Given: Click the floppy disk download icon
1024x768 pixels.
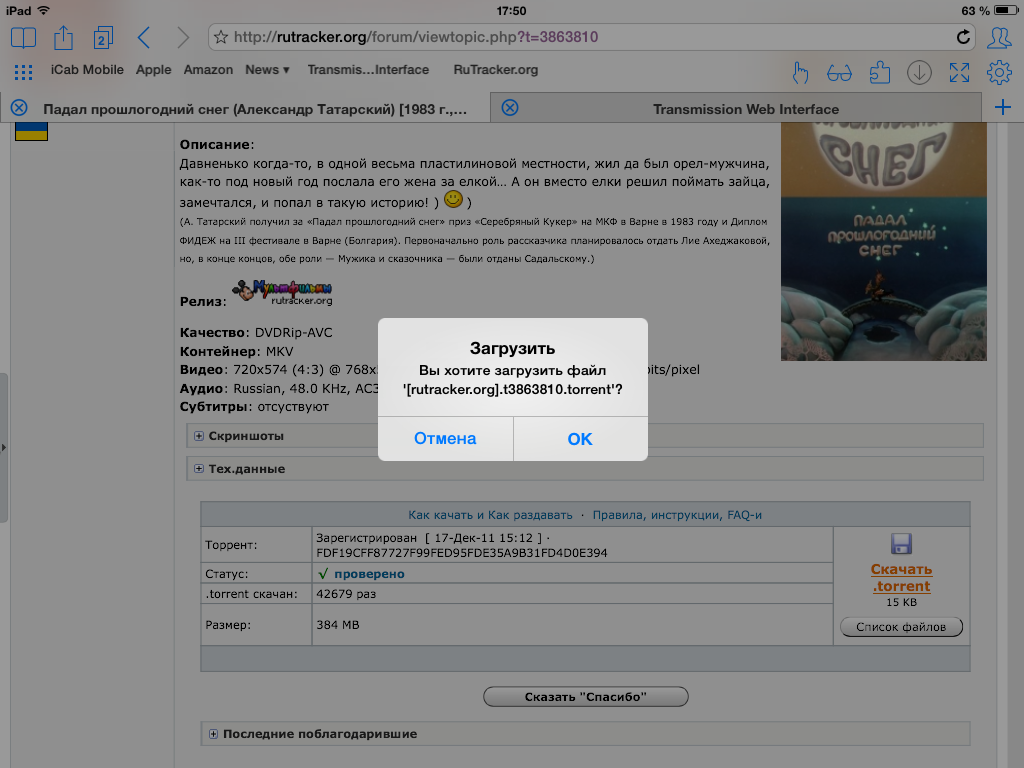Looking at the screenshot, I should point(901,544).
